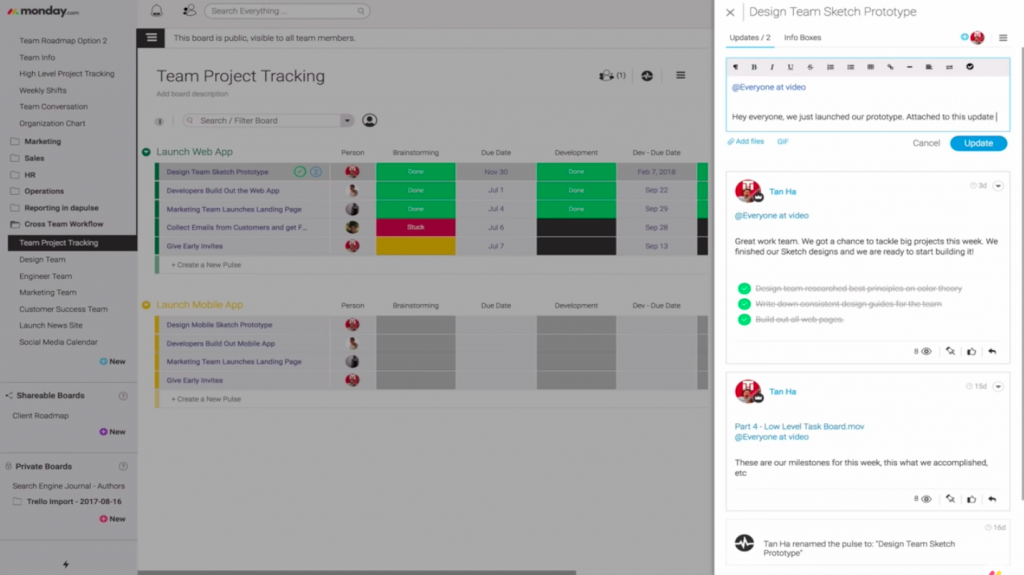Apply italic formatting in the editor toolbar
The width and height of the screenshot is (1024, 575).
pos(772,67)
